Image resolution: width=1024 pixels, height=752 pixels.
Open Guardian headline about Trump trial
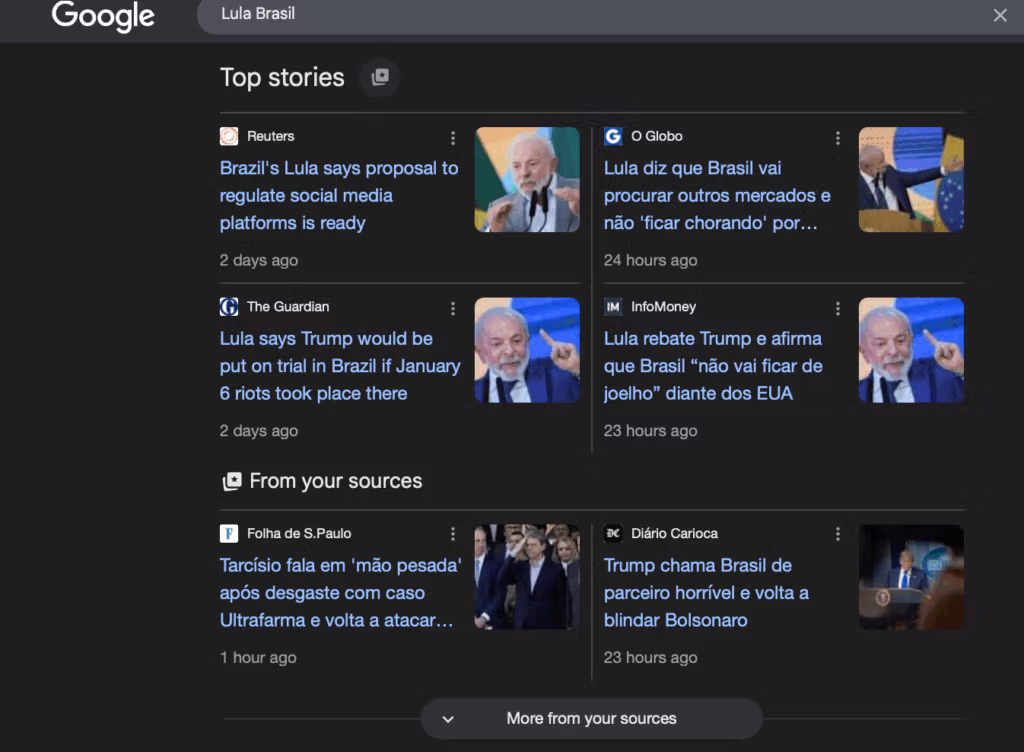[339, 366]
